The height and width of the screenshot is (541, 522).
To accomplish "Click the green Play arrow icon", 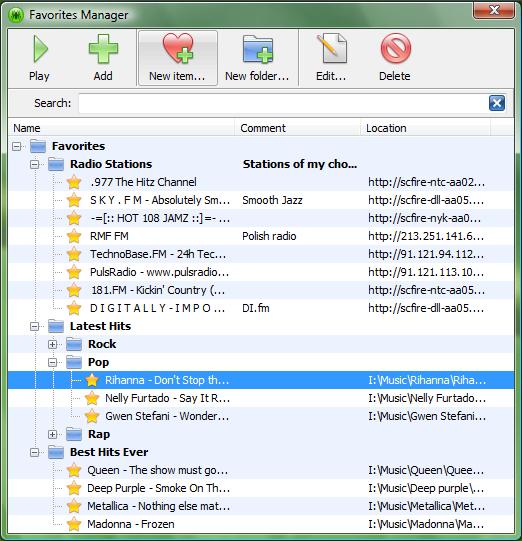I will pos(40,49).
